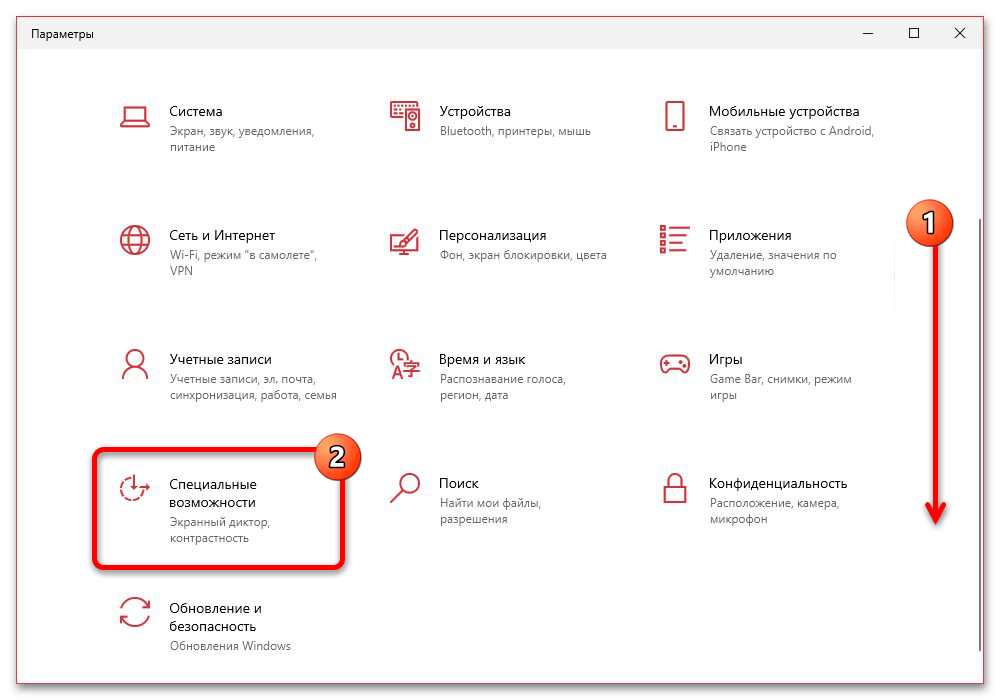Image resolution: width=1000 pixels, height=700 pixels.
Task: Click the padlock icon for Конфиденциальность
Action: coord(674,488)
